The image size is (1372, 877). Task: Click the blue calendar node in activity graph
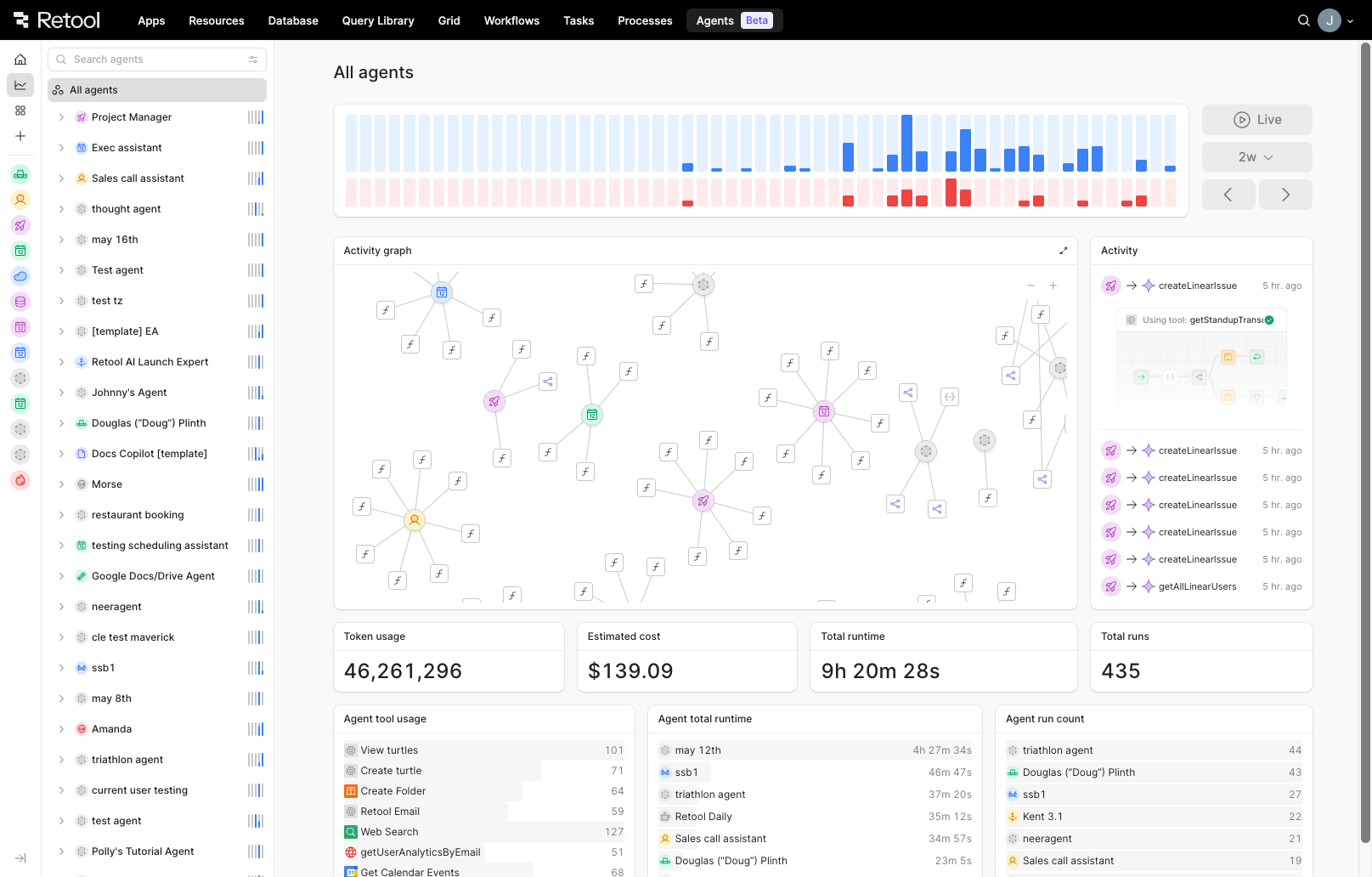(442, 292)
